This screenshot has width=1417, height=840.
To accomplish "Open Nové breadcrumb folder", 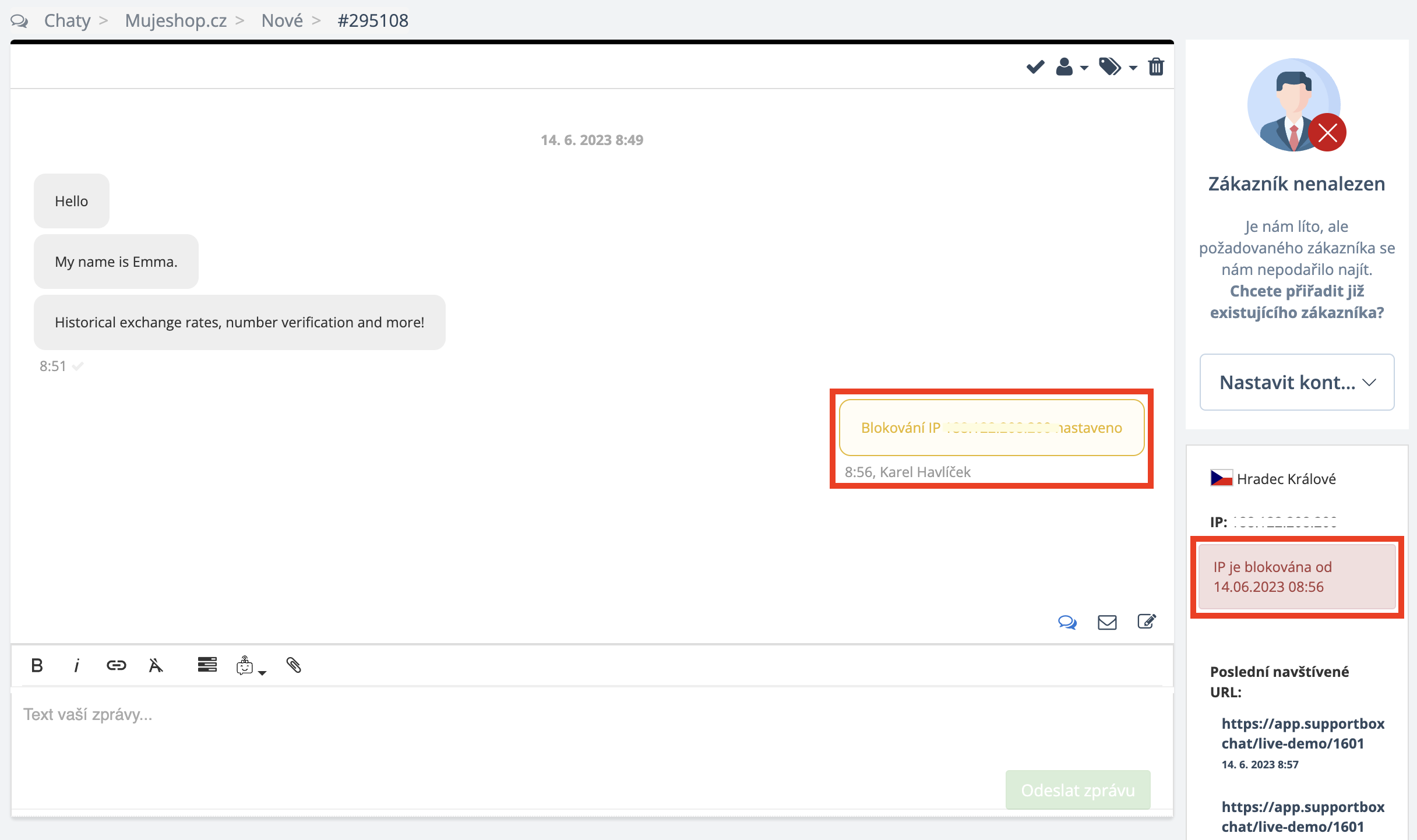I will (282, 20).
